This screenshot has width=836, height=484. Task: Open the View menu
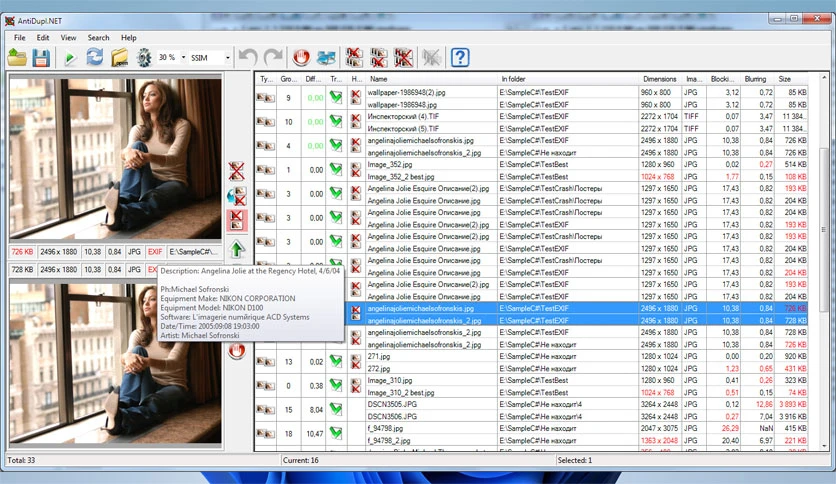[x=68, y=38]
